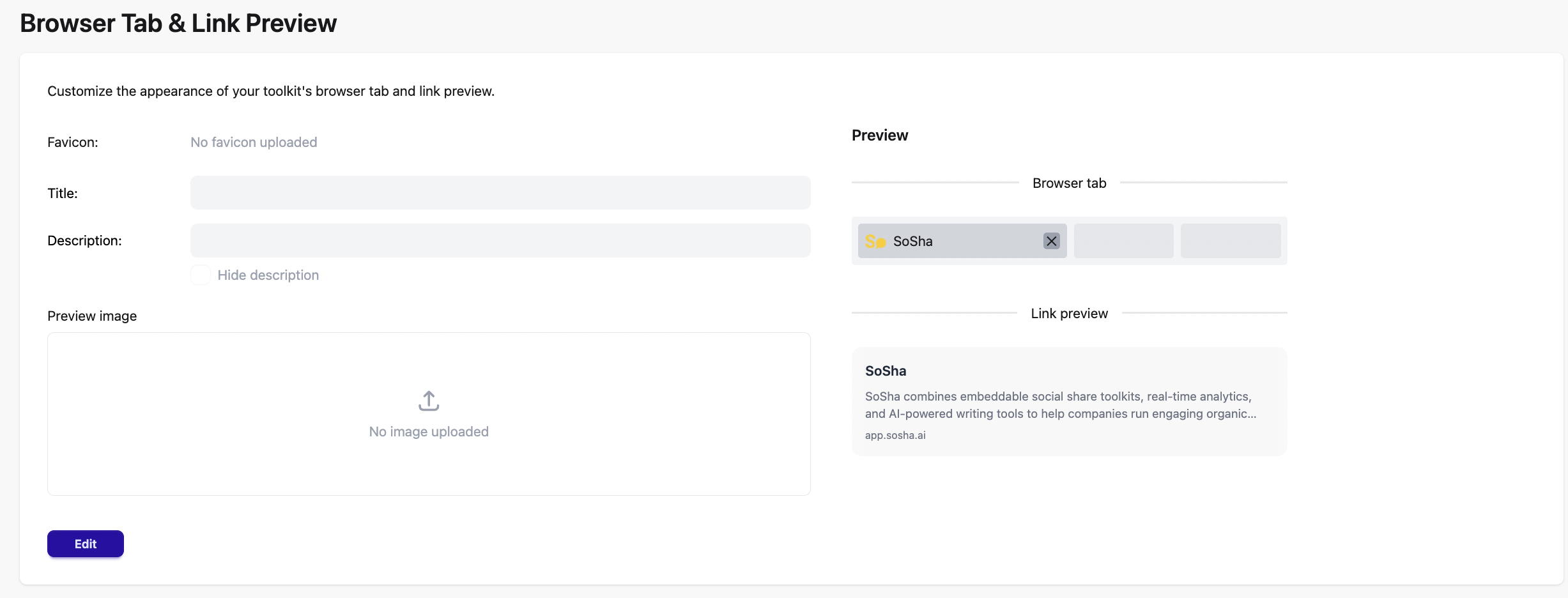Focus the Title input field
Screen dimensions: 1568x598
[x=500, y=193]
